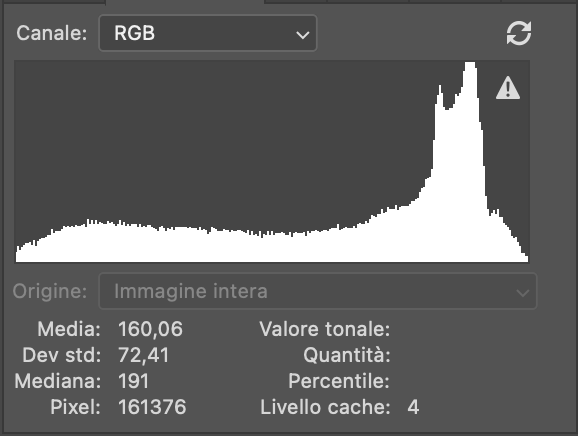Screen dimensions: 578x436
Task: Click the chevron of the Origine dropdown
Action: (523, 293)
